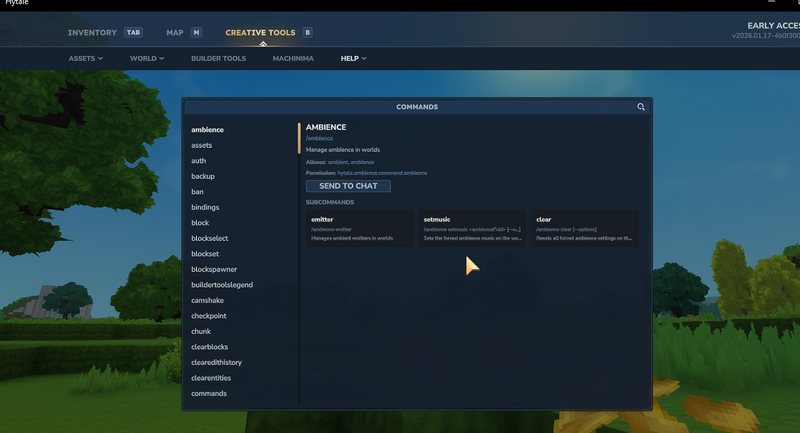Image resolution: width=800 pixels, height=433 pixels.
Task: Open the command search magnifier icon
Action: [x=641, y=107]
